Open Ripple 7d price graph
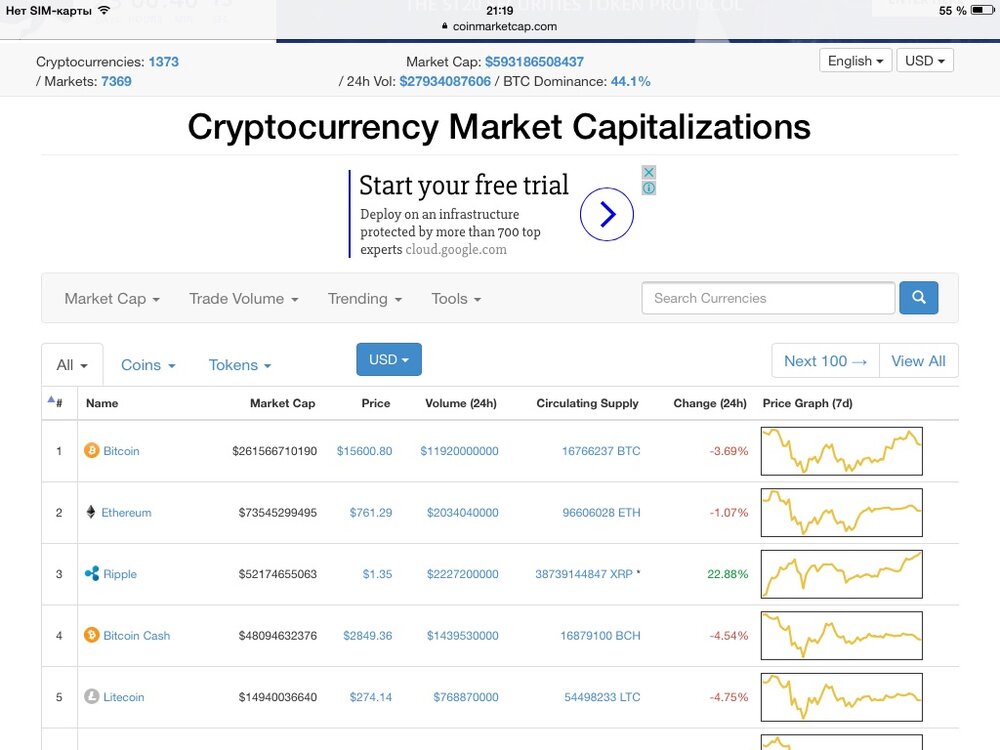The image size is (1000, 750). pyautogui.click(x=841, y=574)
